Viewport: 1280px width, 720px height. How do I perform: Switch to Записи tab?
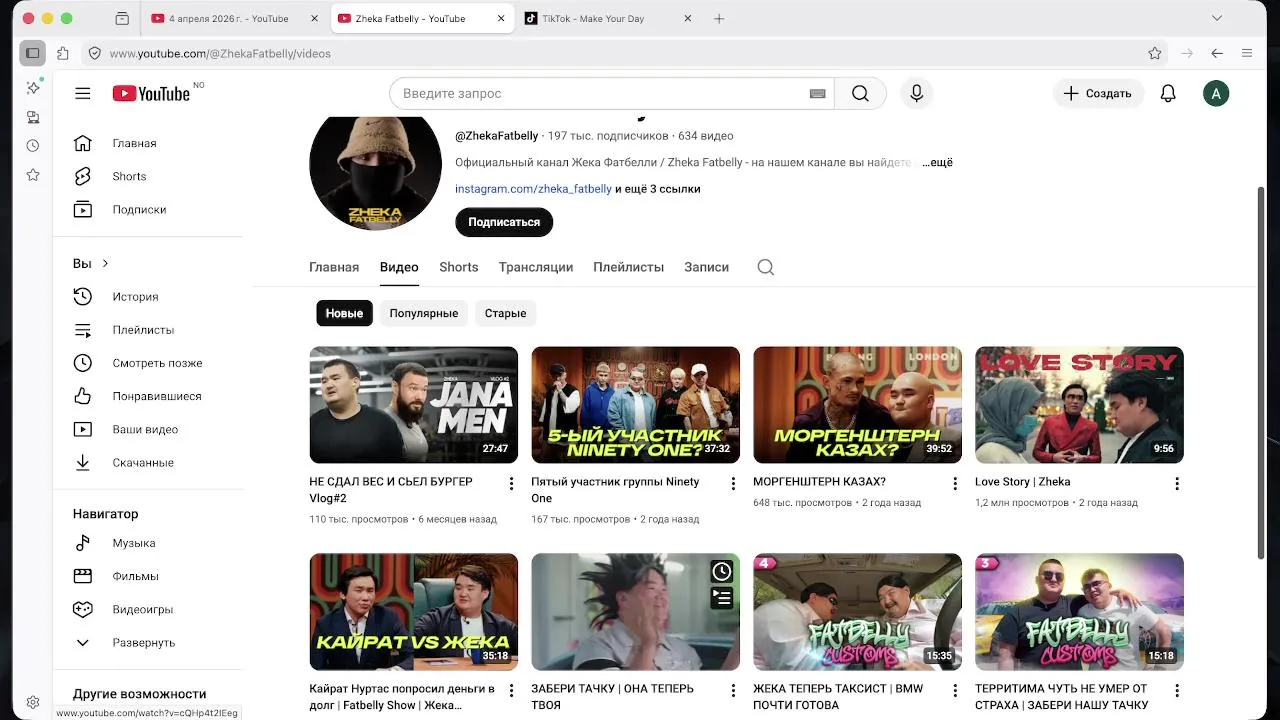click(706, 267)
